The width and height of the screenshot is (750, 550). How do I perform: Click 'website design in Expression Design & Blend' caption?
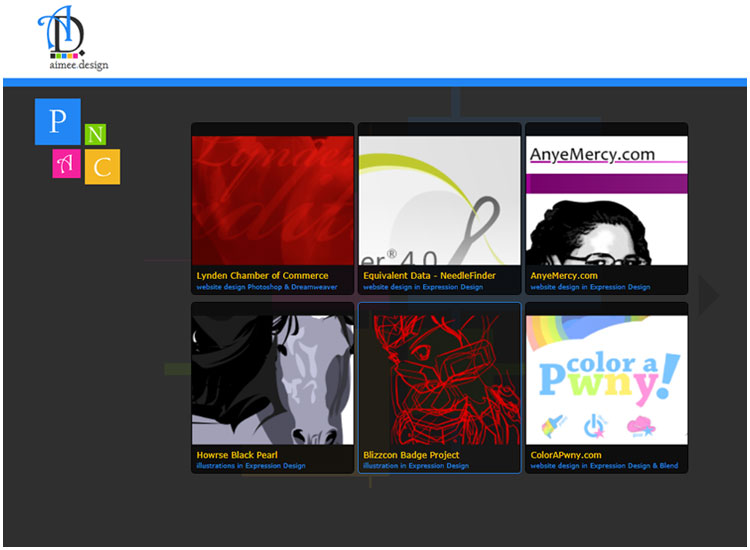pyautogui.click(x=604, y=466)
